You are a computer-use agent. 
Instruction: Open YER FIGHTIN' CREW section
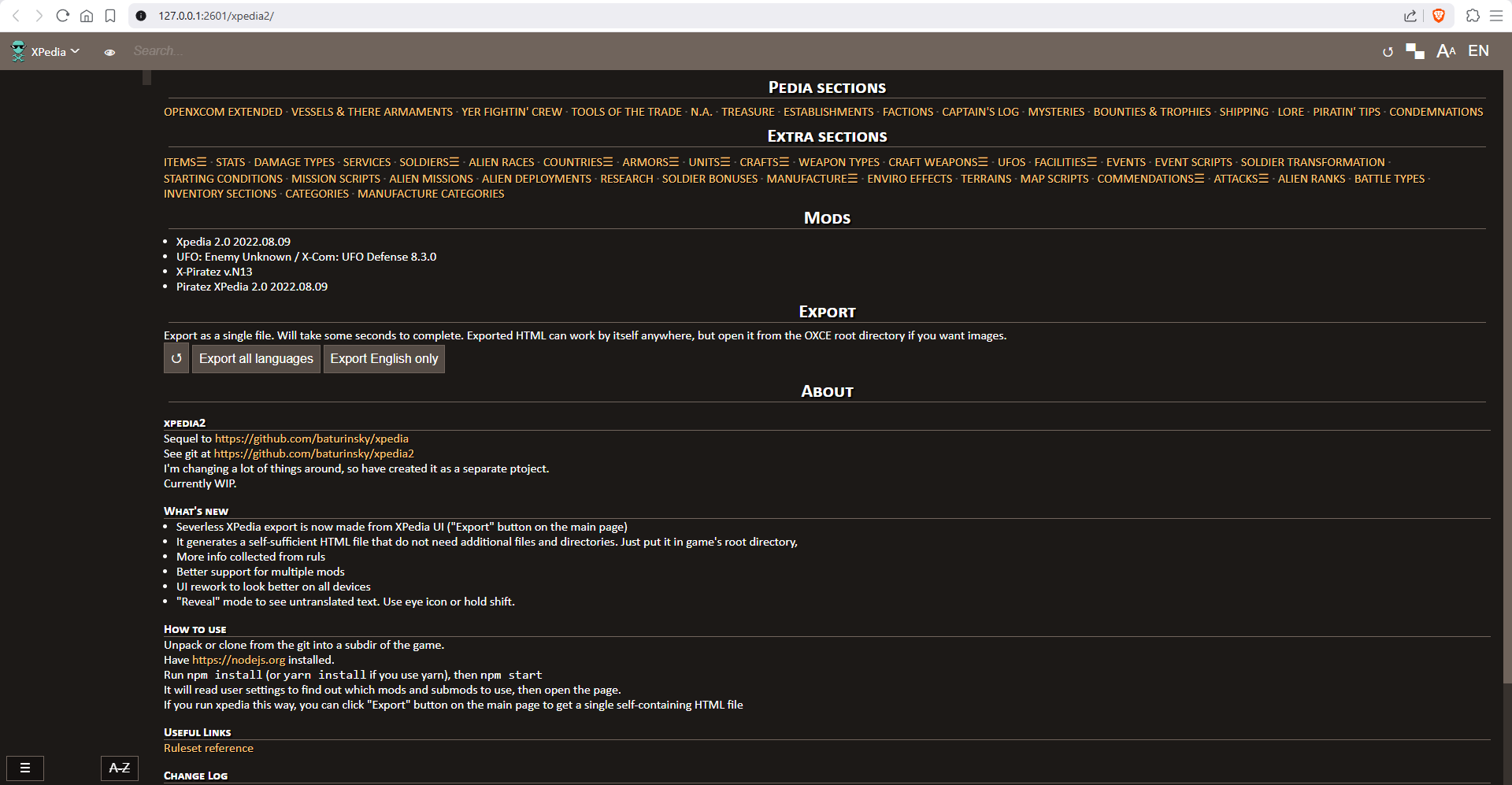(512, 112)
